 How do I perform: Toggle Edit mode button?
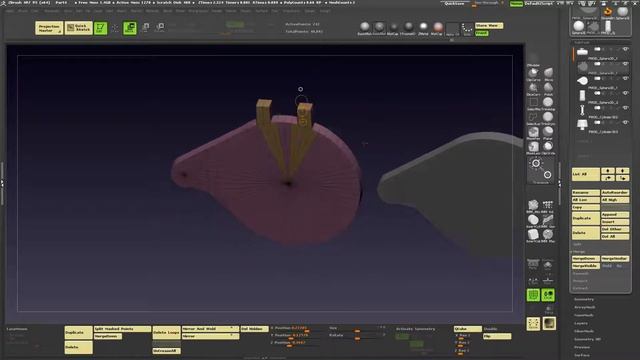[x=100, y=28]
